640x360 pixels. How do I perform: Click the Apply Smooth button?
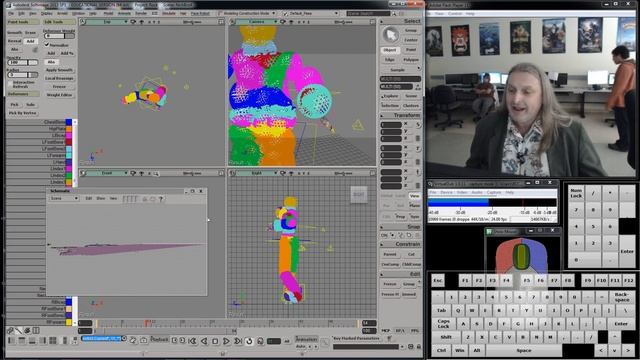(x=59, y=70)
